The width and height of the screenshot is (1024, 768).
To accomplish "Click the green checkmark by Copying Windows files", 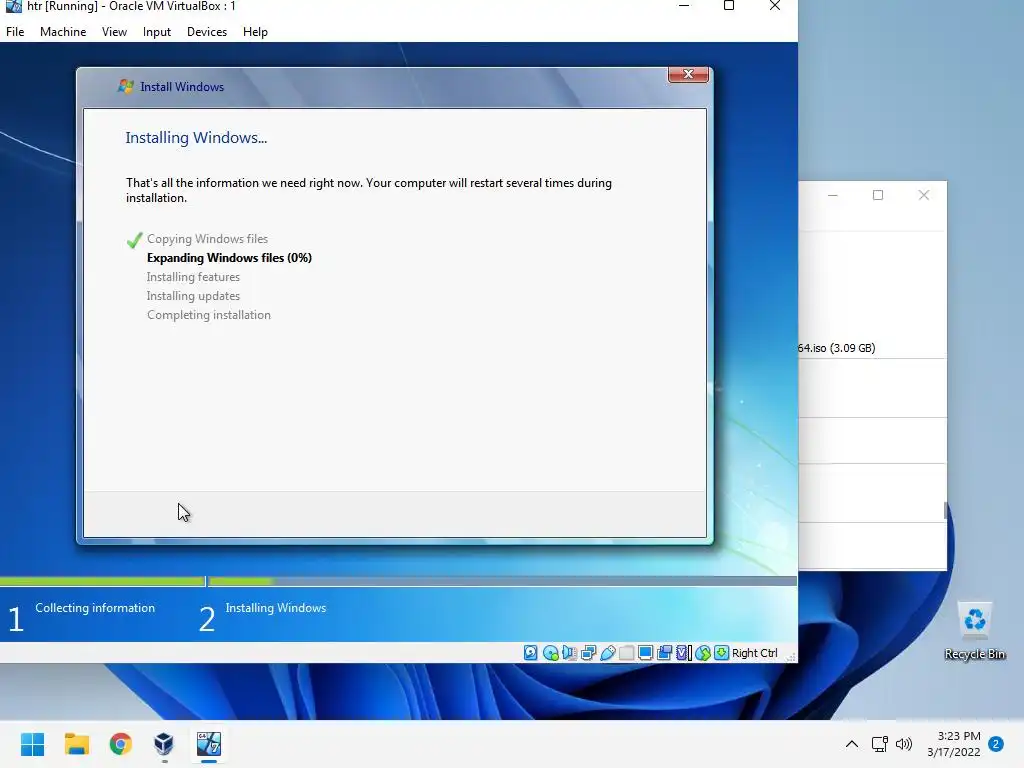I will pos(135,240).
